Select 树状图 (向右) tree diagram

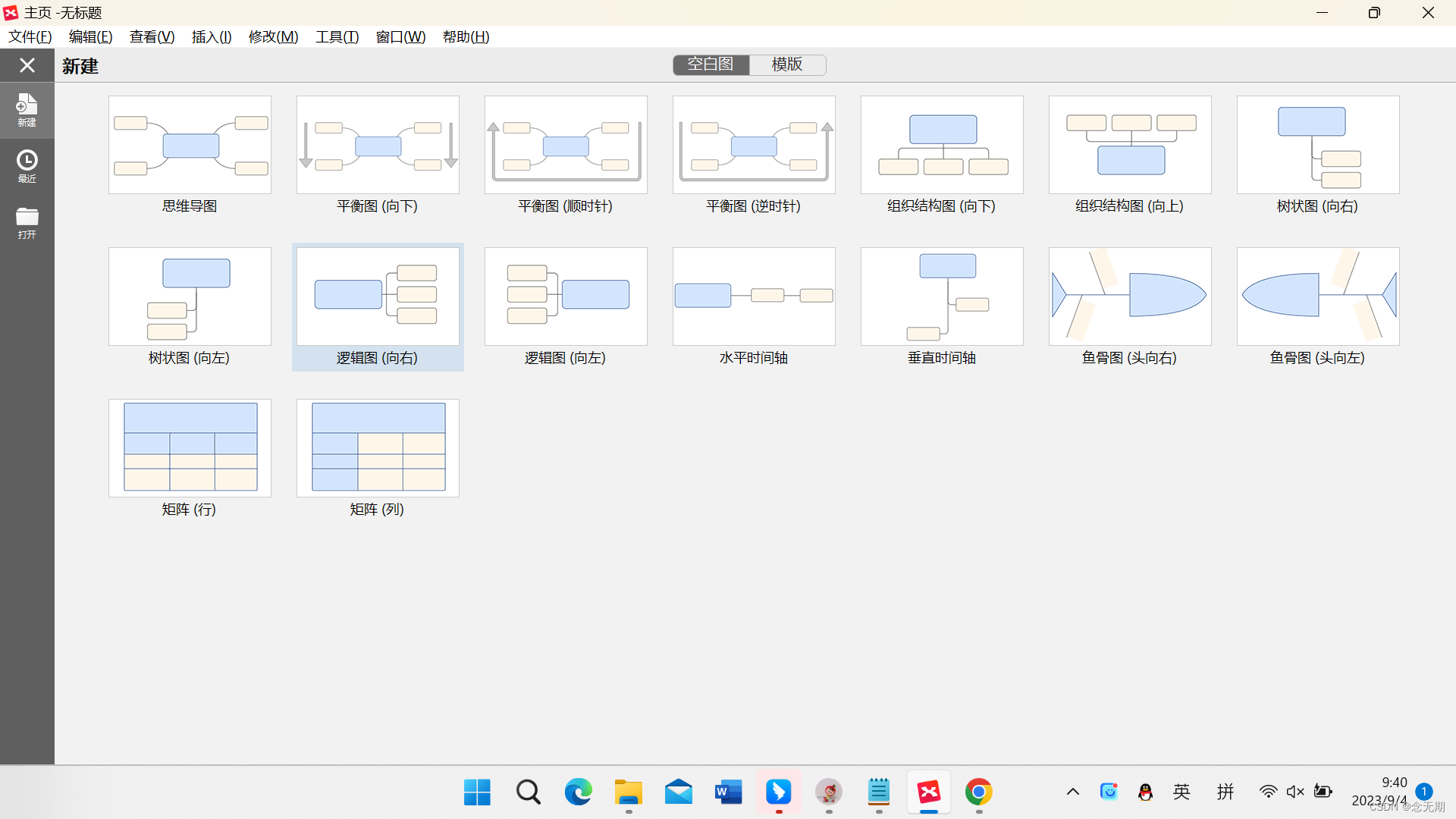click(1318, 145)
